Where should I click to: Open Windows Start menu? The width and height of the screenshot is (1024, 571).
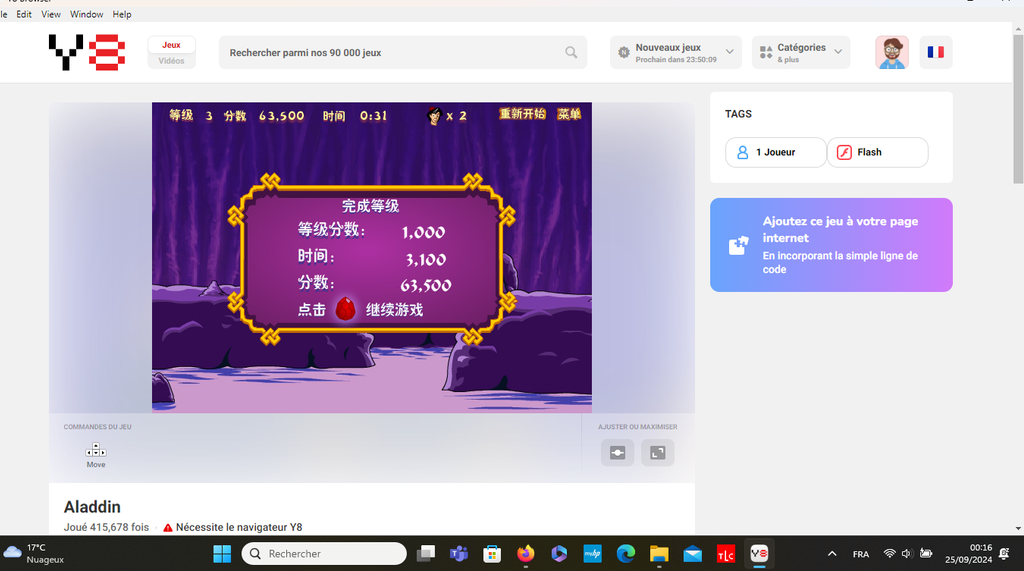point(222,553)
